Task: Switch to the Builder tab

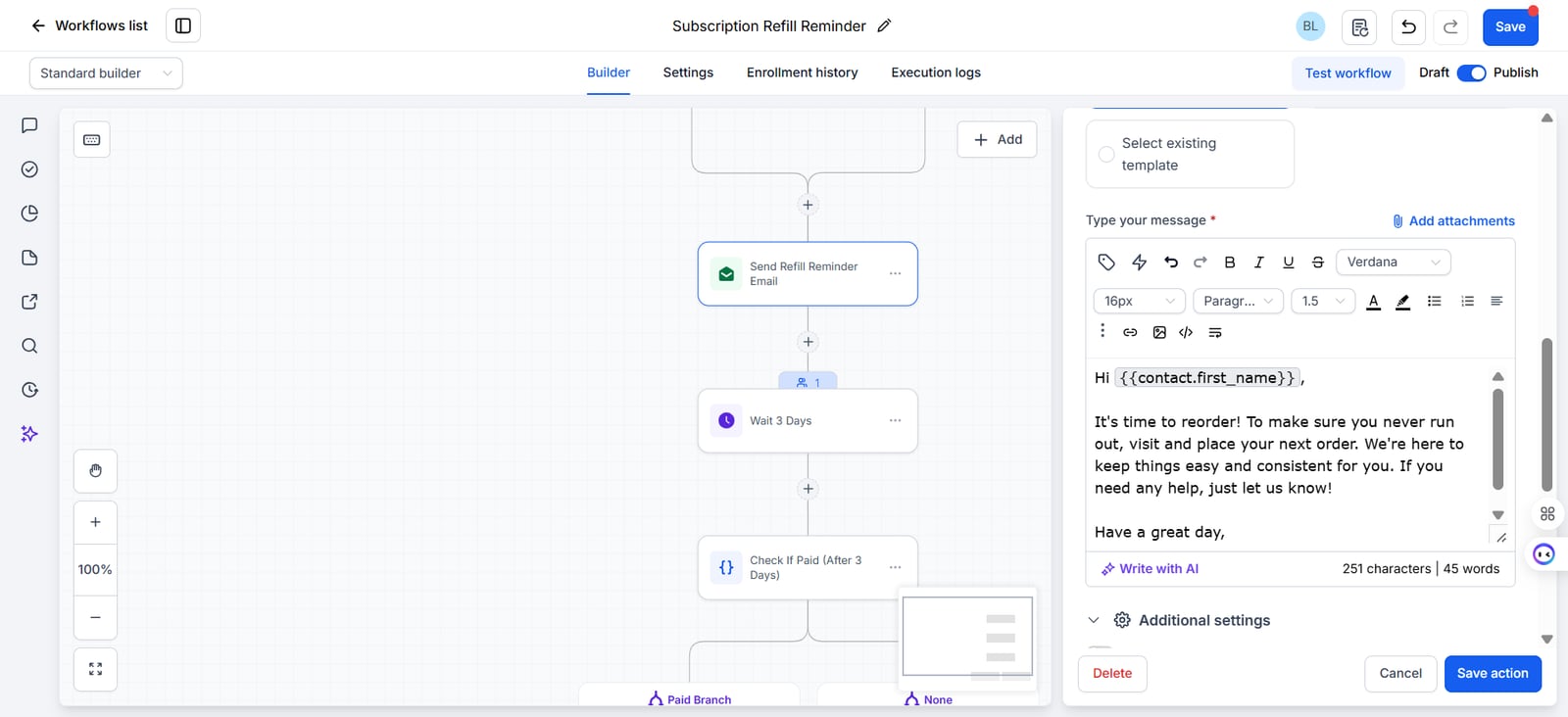Action: click(x=609, y=72)
